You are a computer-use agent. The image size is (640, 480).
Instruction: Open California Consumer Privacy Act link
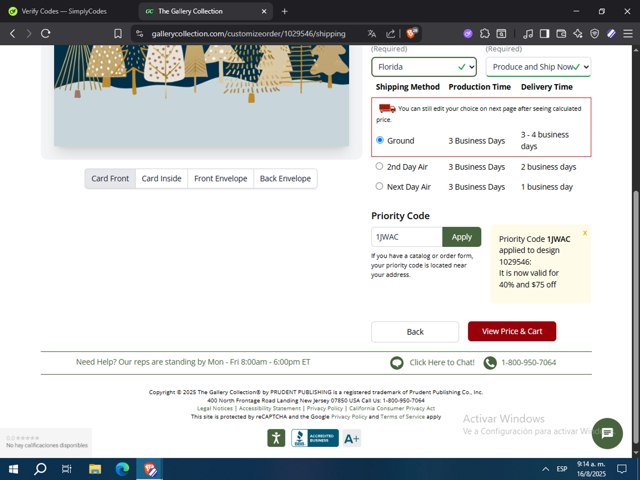tap(392, 408)
